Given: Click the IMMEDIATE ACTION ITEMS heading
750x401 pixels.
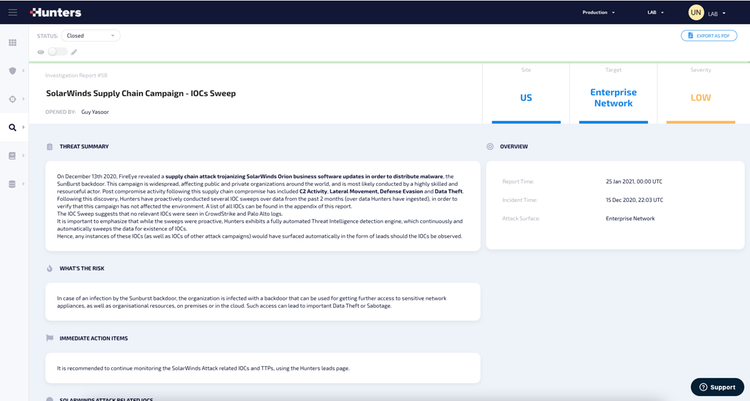Looking at the screenshot, I should 94,338.
